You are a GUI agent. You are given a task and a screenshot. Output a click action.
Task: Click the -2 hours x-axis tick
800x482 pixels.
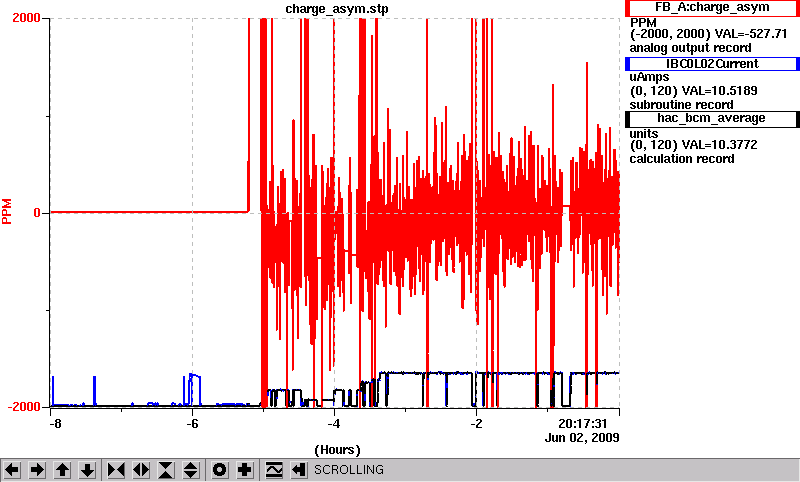476,424
